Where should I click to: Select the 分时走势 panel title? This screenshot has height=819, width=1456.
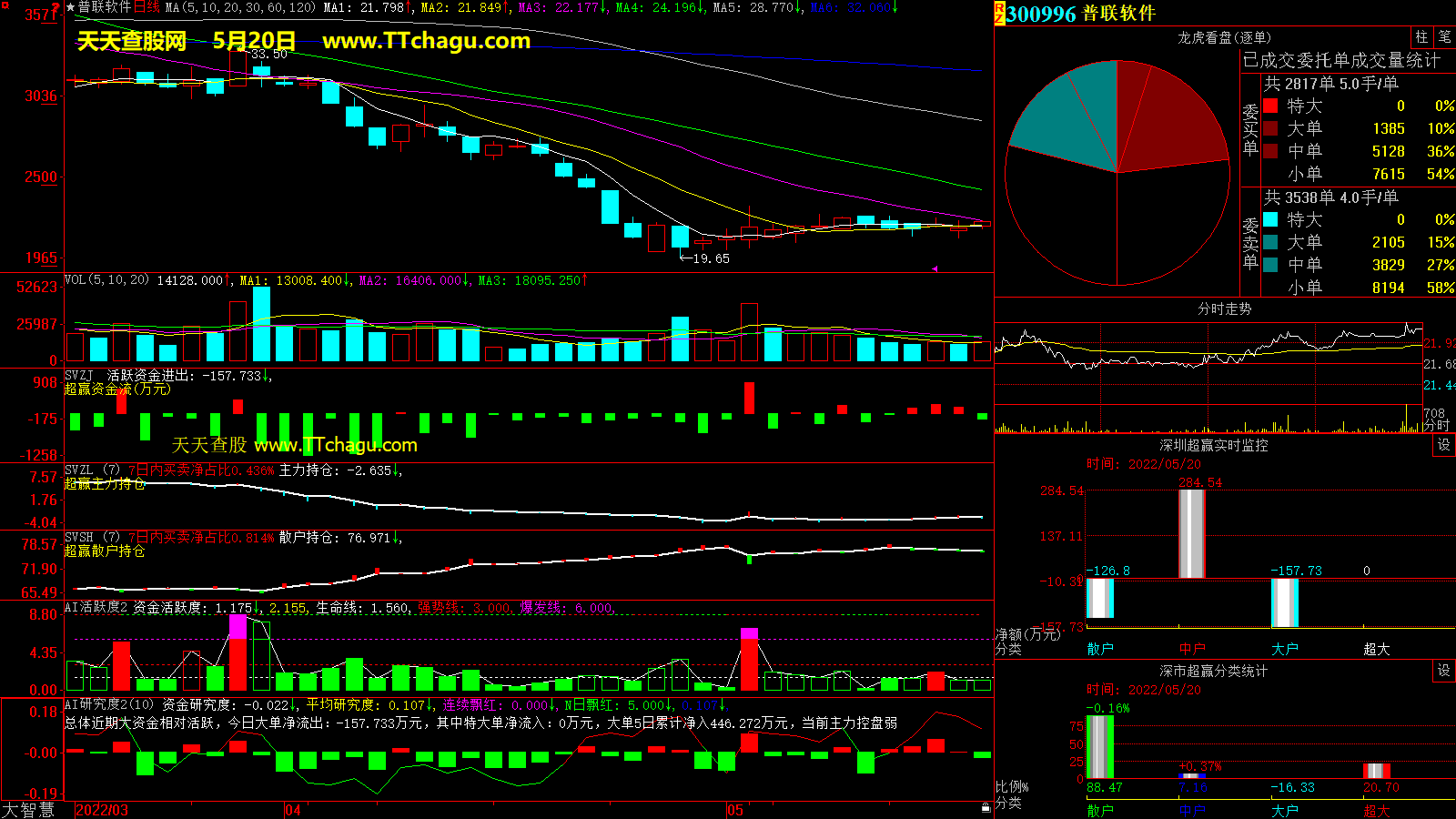pyautogui.click(x=1224, y=308)
